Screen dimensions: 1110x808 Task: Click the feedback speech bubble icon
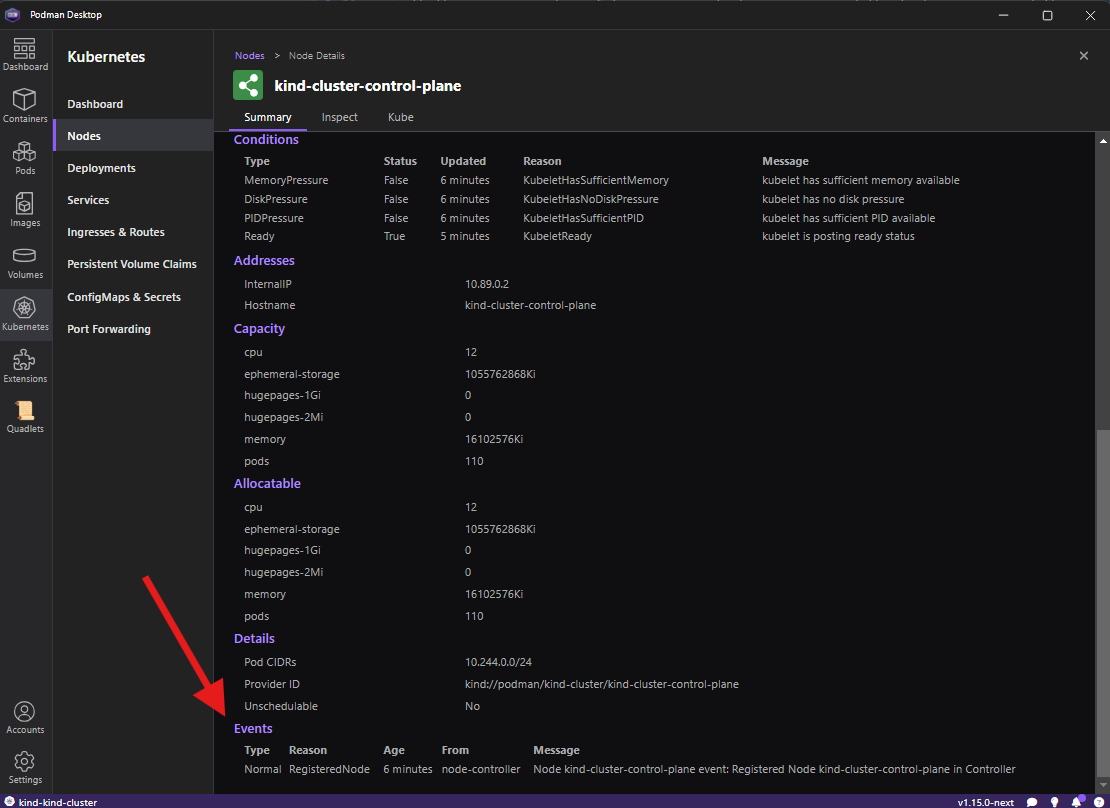pos(1032,802)
